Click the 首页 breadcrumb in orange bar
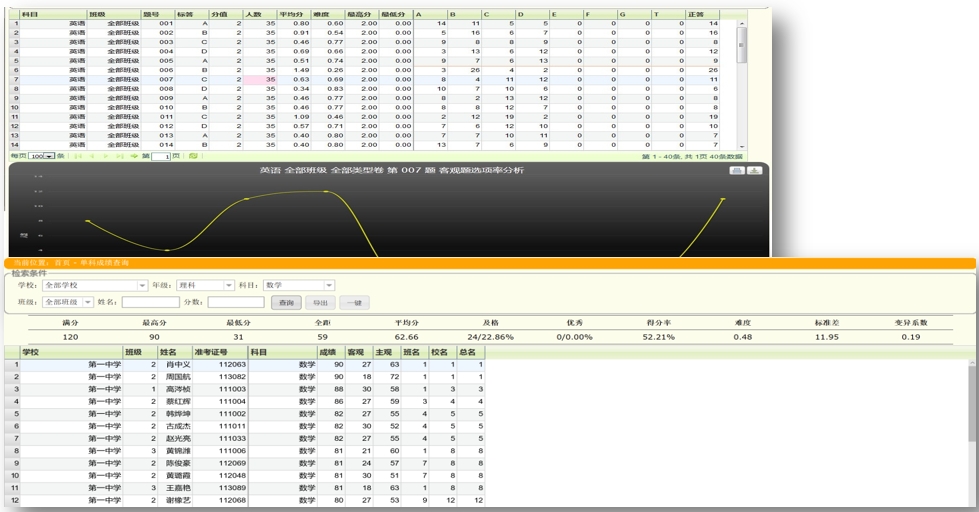979x512 pixels. pos(62,263)
